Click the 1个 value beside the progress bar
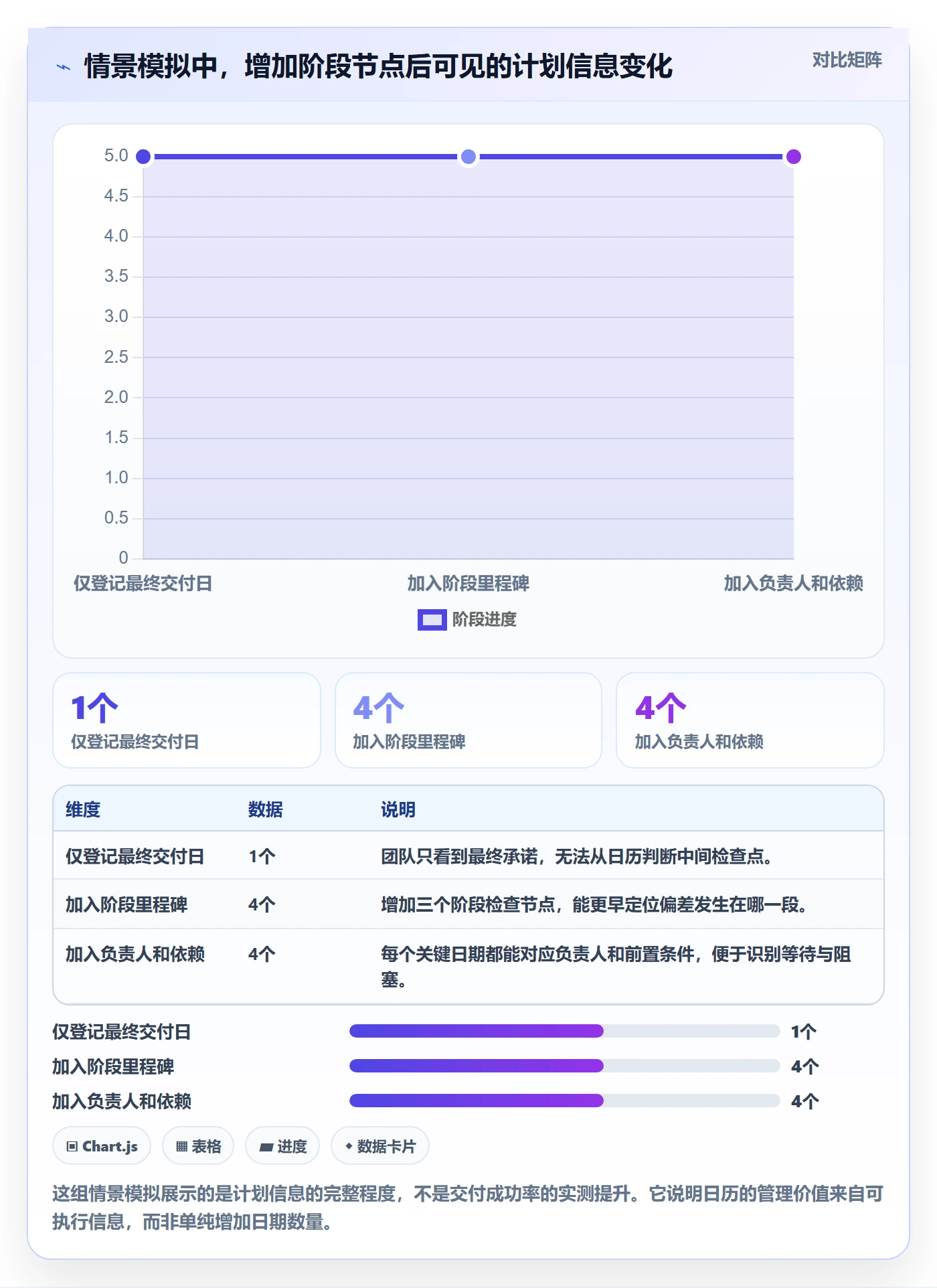The image size is (937, 1288). coord(803,1032)
